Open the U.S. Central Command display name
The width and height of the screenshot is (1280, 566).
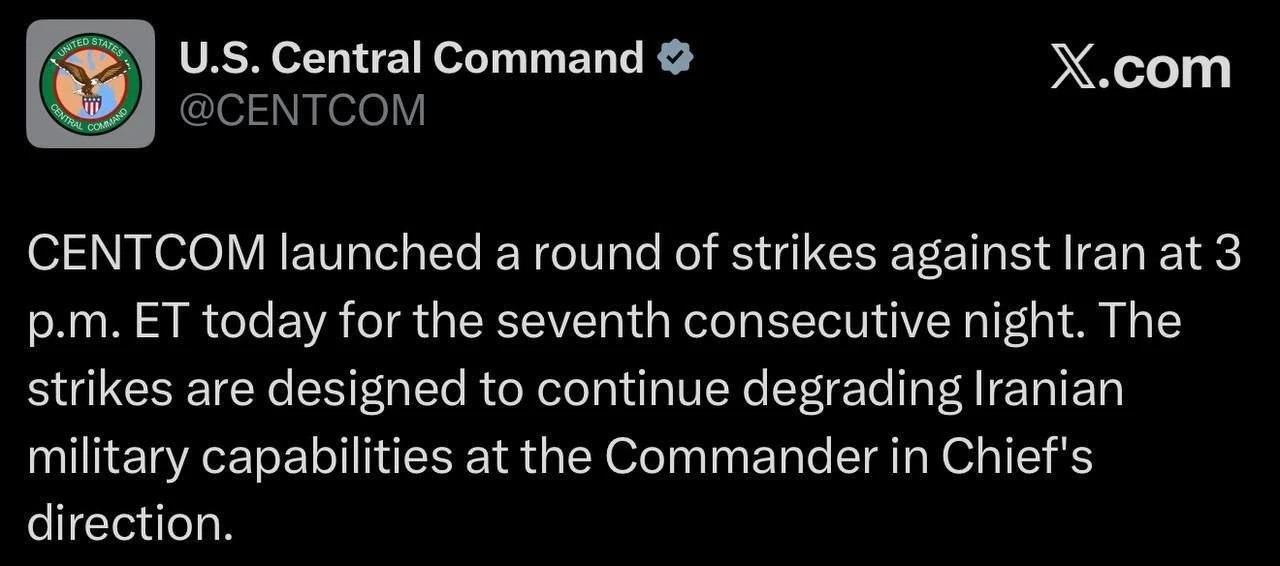(x=411, y=59)
